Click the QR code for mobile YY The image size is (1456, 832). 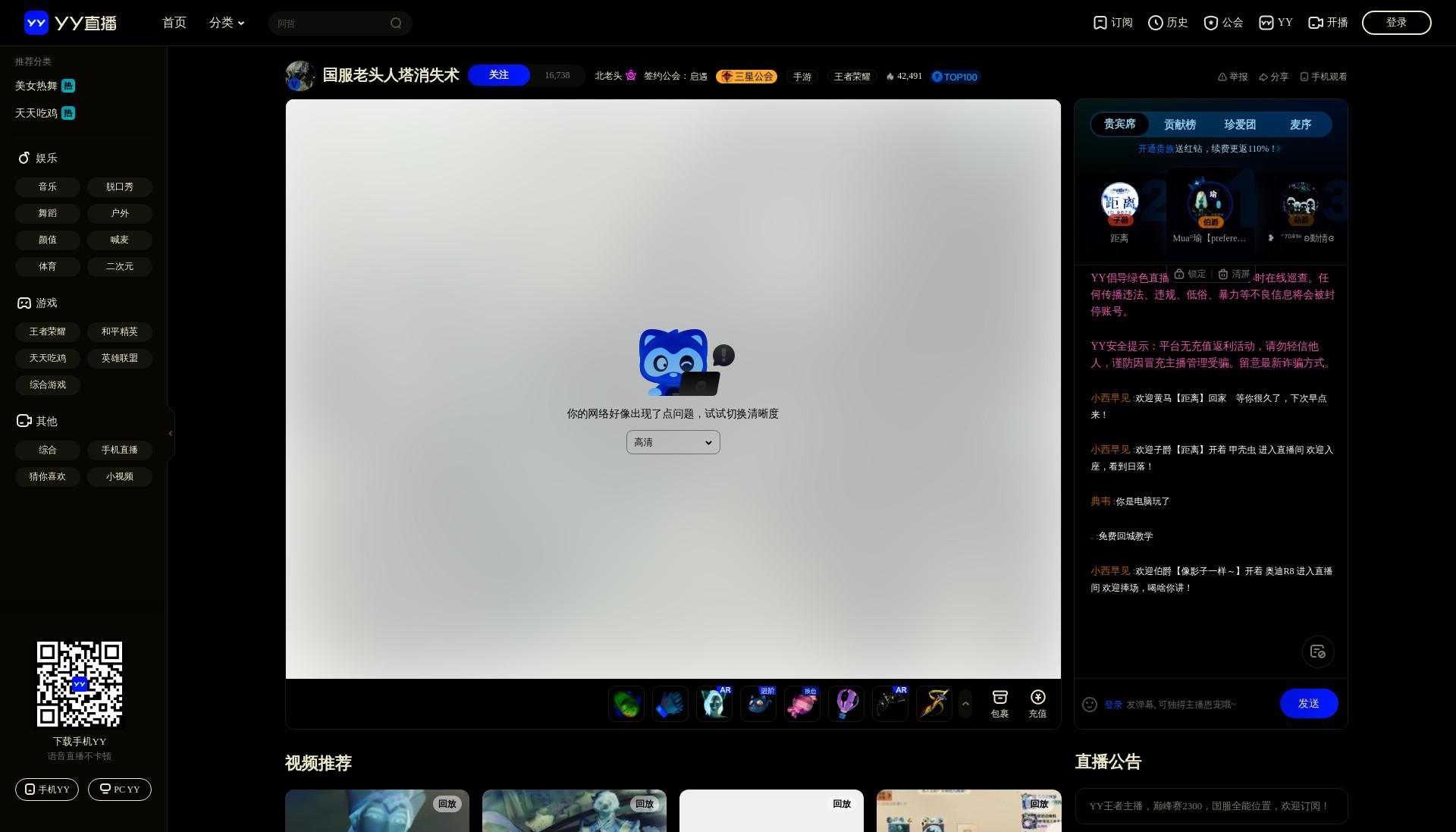pos(80,684)
